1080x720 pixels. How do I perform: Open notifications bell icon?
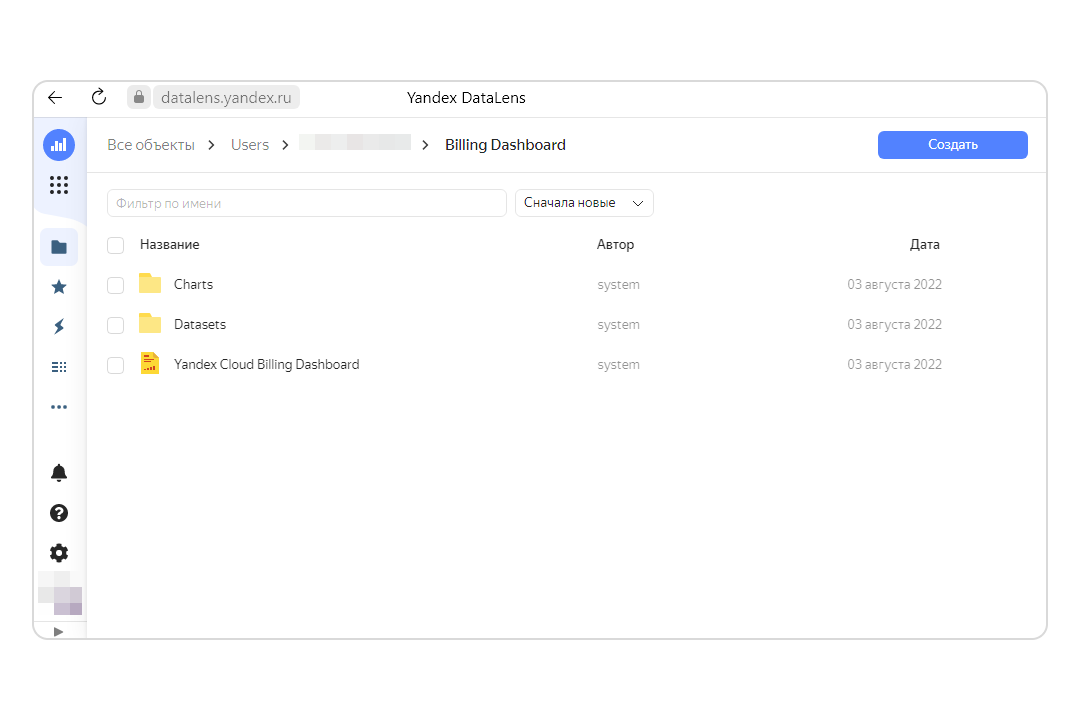click(x=59, y=473)
